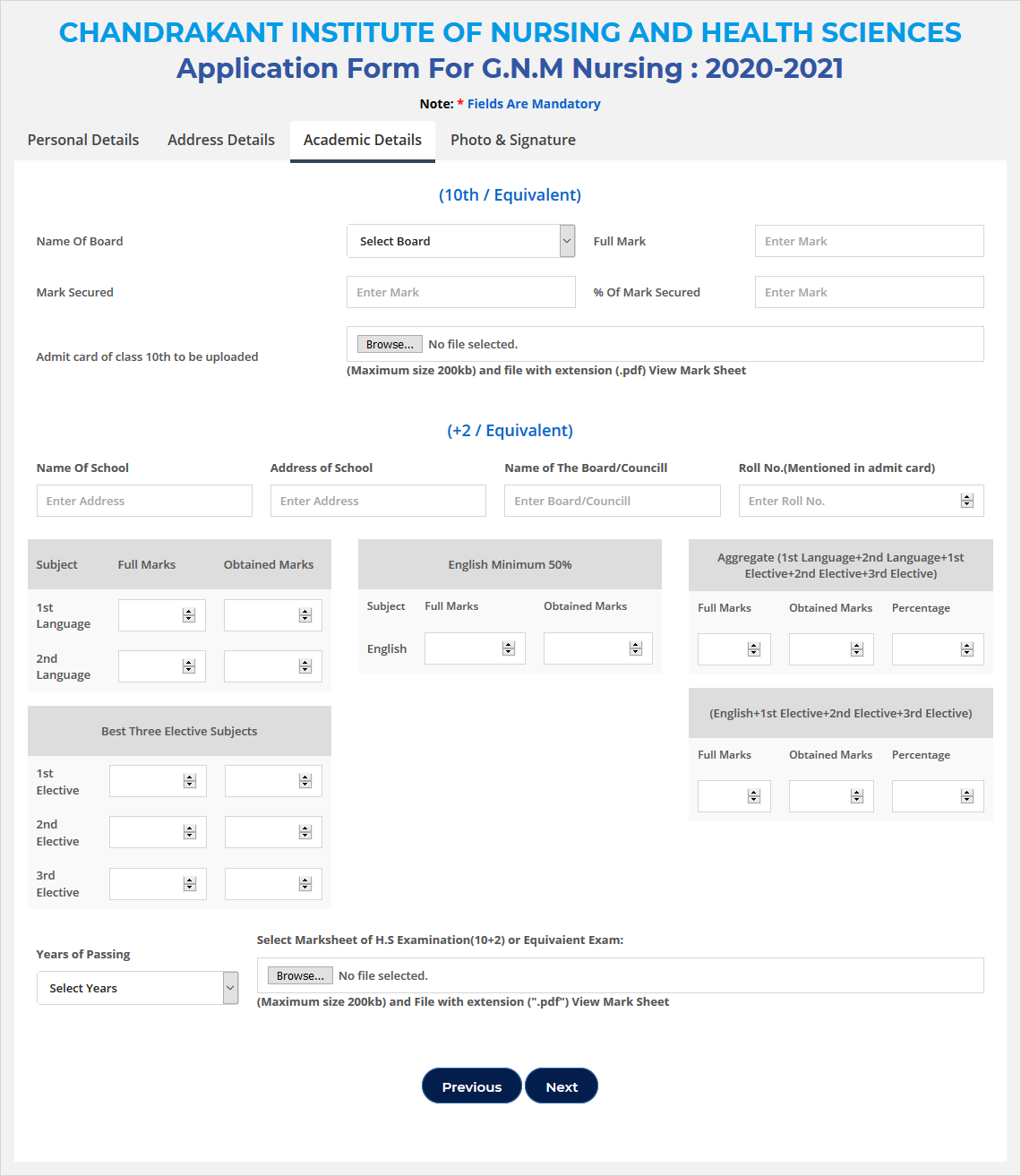
Task: Focus the Address of School field
Action: [378, 501]
